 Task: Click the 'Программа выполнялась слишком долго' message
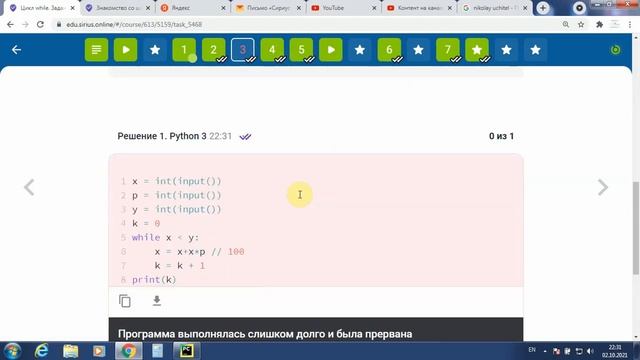pos(265,334)
